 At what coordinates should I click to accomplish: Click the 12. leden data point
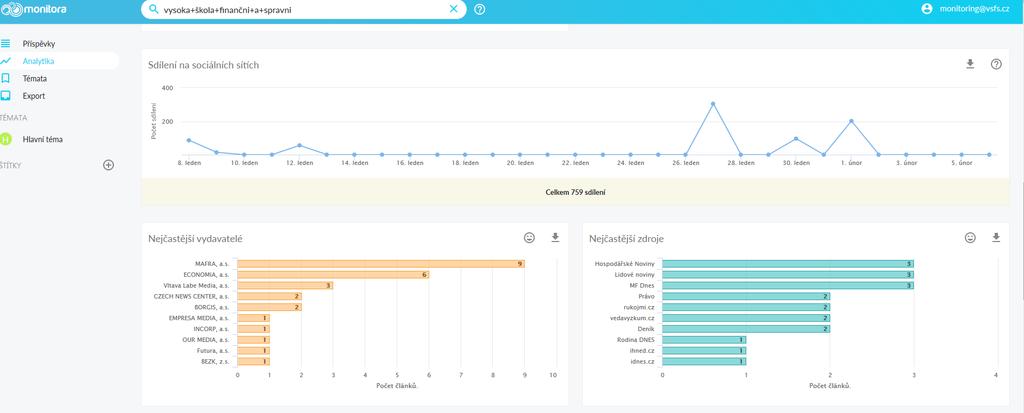(x=299, y=145)
